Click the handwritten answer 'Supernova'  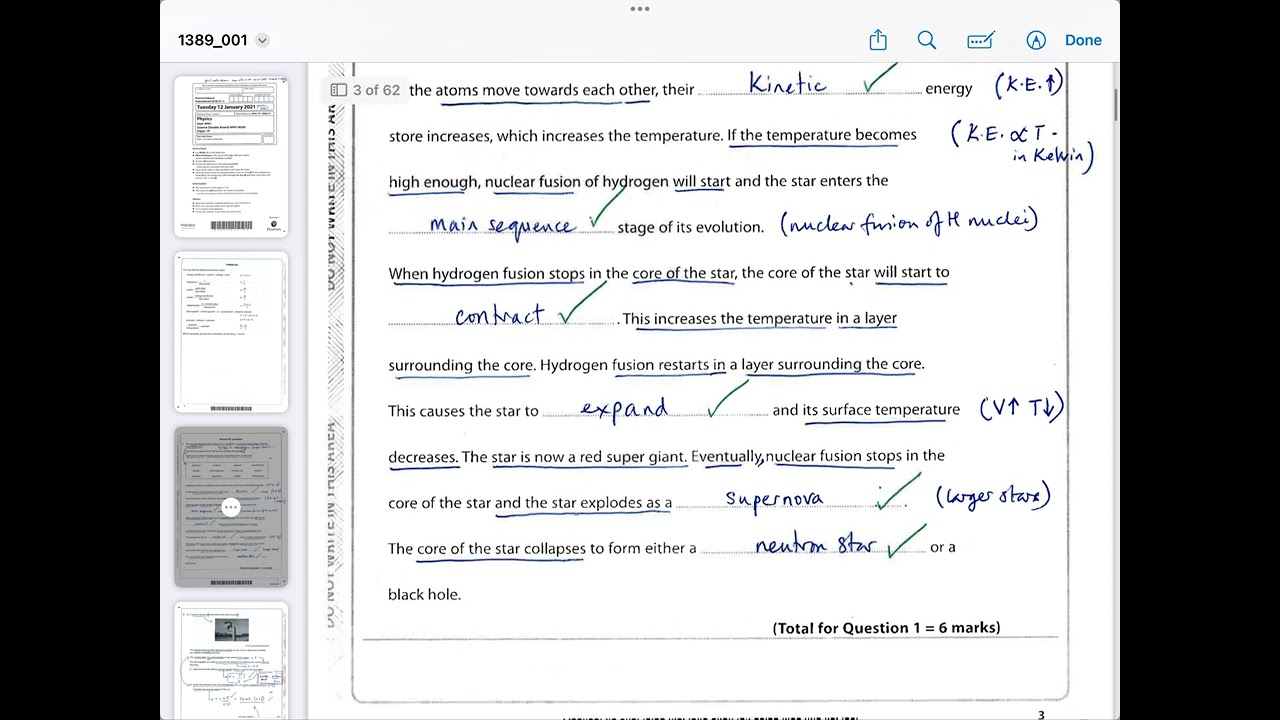coord(775,499)
